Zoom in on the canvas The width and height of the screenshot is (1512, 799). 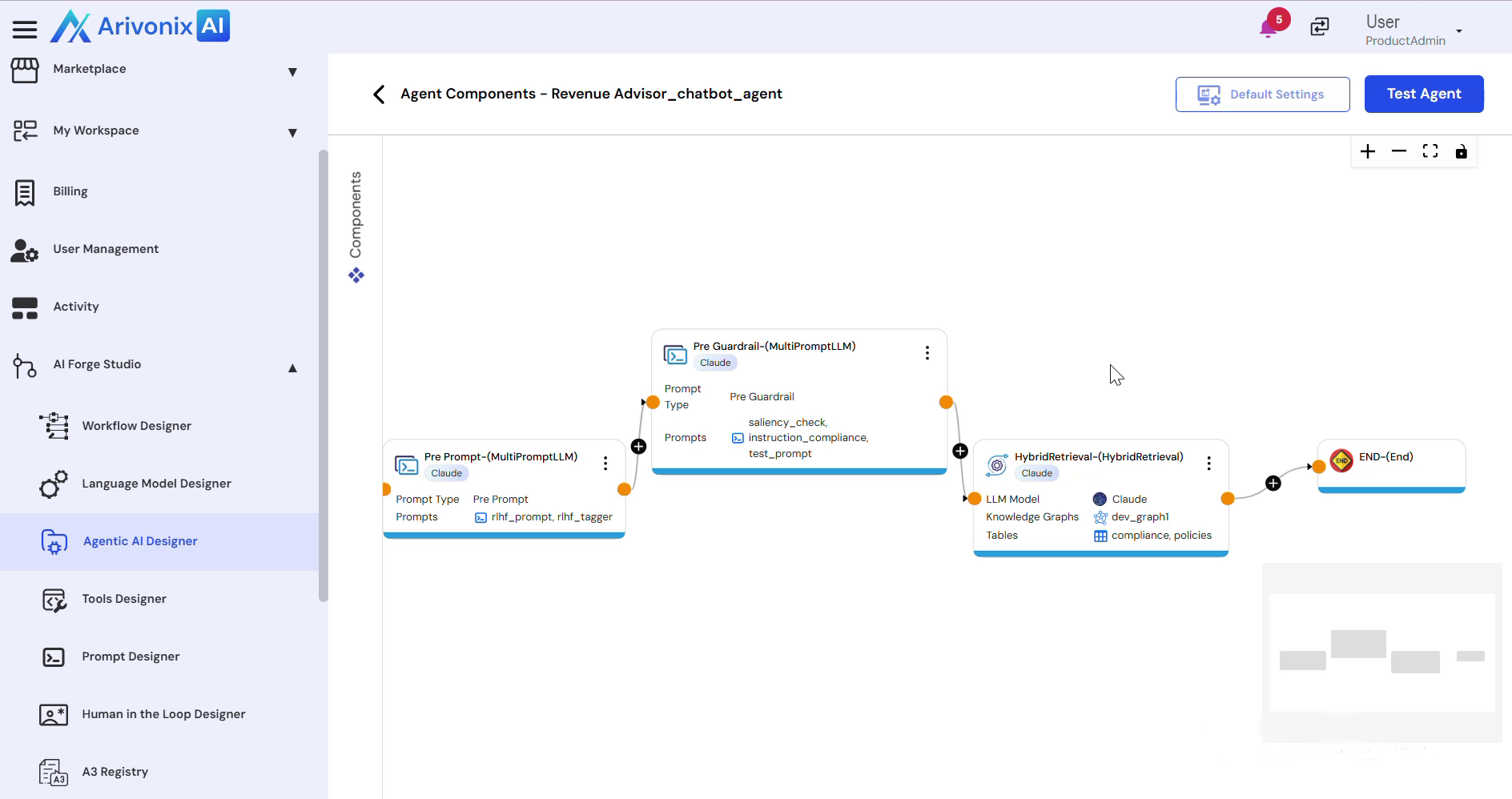[1368, 152]
